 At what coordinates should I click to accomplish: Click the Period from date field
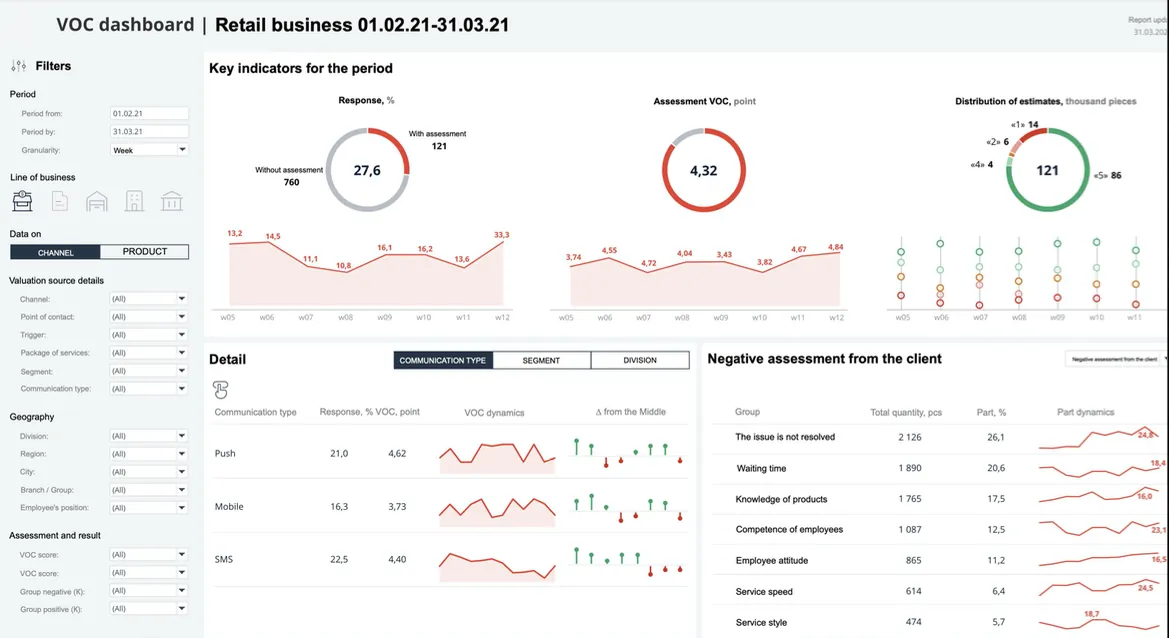149,113
